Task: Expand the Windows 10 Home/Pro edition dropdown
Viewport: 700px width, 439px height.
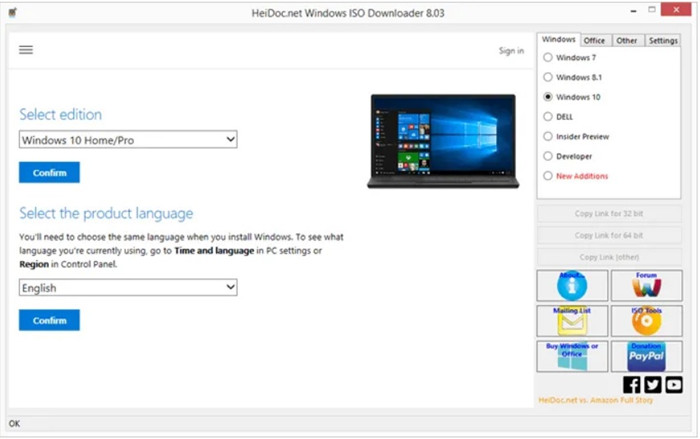Action: (128, 140)
